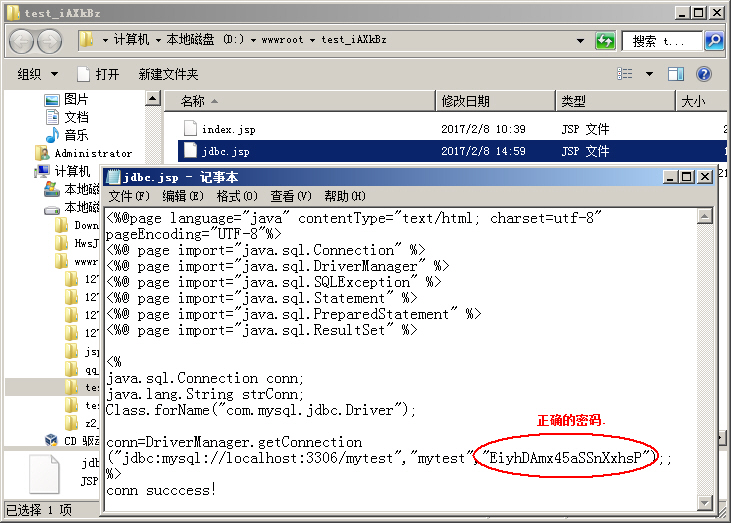The height and width of the screenshot is (523, 731).
Task: Click the Music library icon (音乐)
Action: (x=52, y=135)
